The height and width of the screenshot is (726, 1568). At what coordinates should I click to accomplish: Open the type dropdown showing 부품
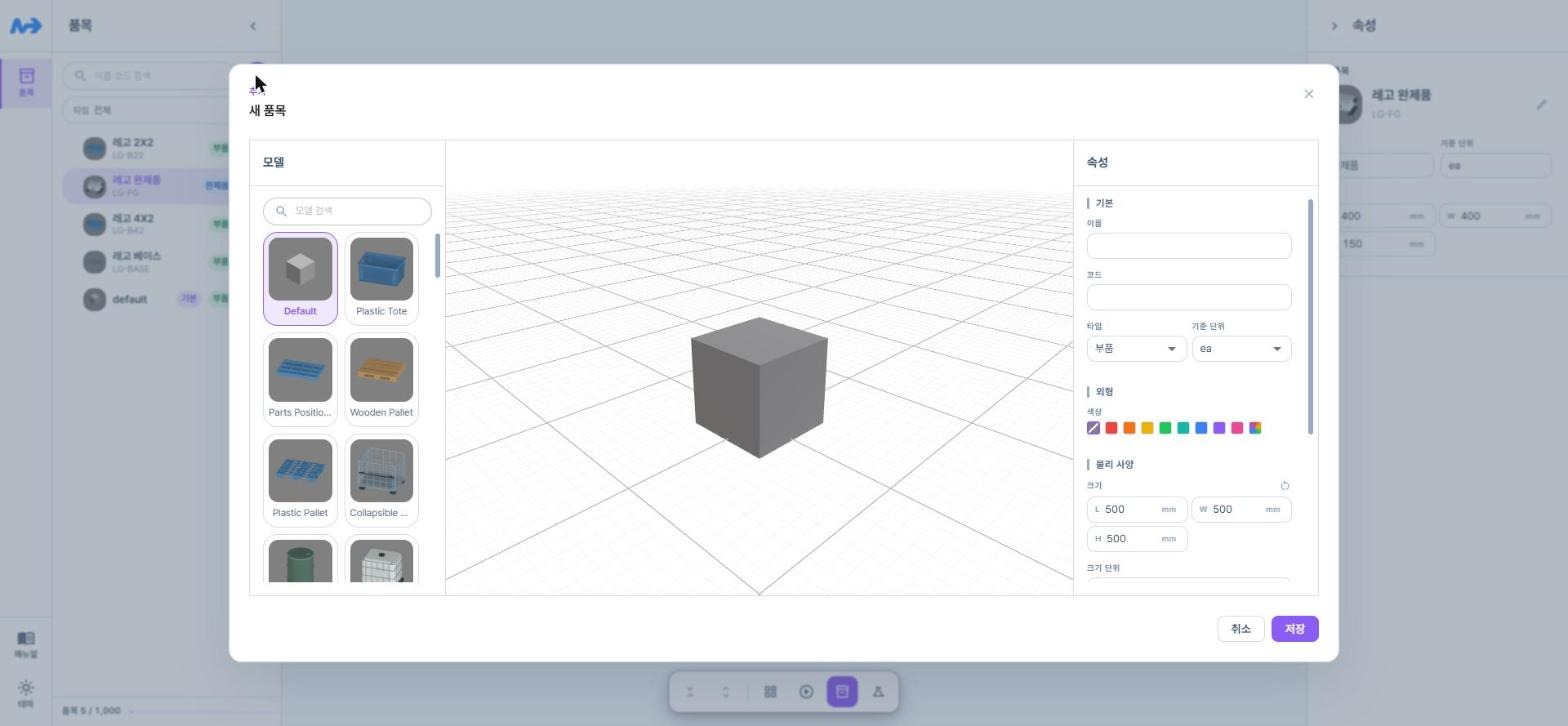(x=1136, y=349)
